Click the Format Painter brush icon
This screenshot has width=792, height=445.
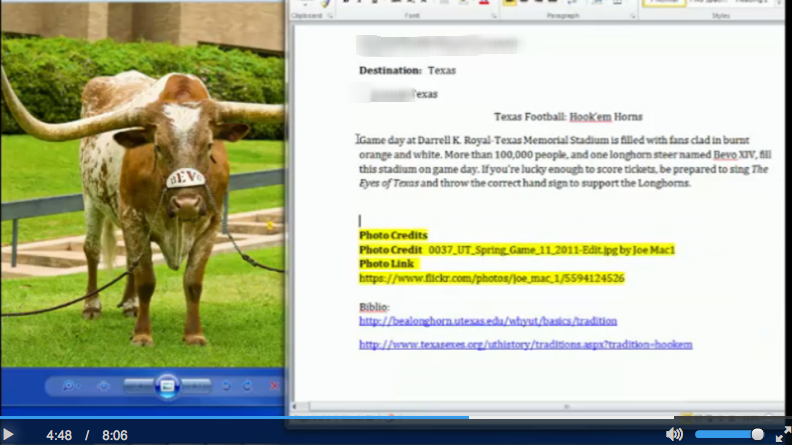(x=325, y=4)
